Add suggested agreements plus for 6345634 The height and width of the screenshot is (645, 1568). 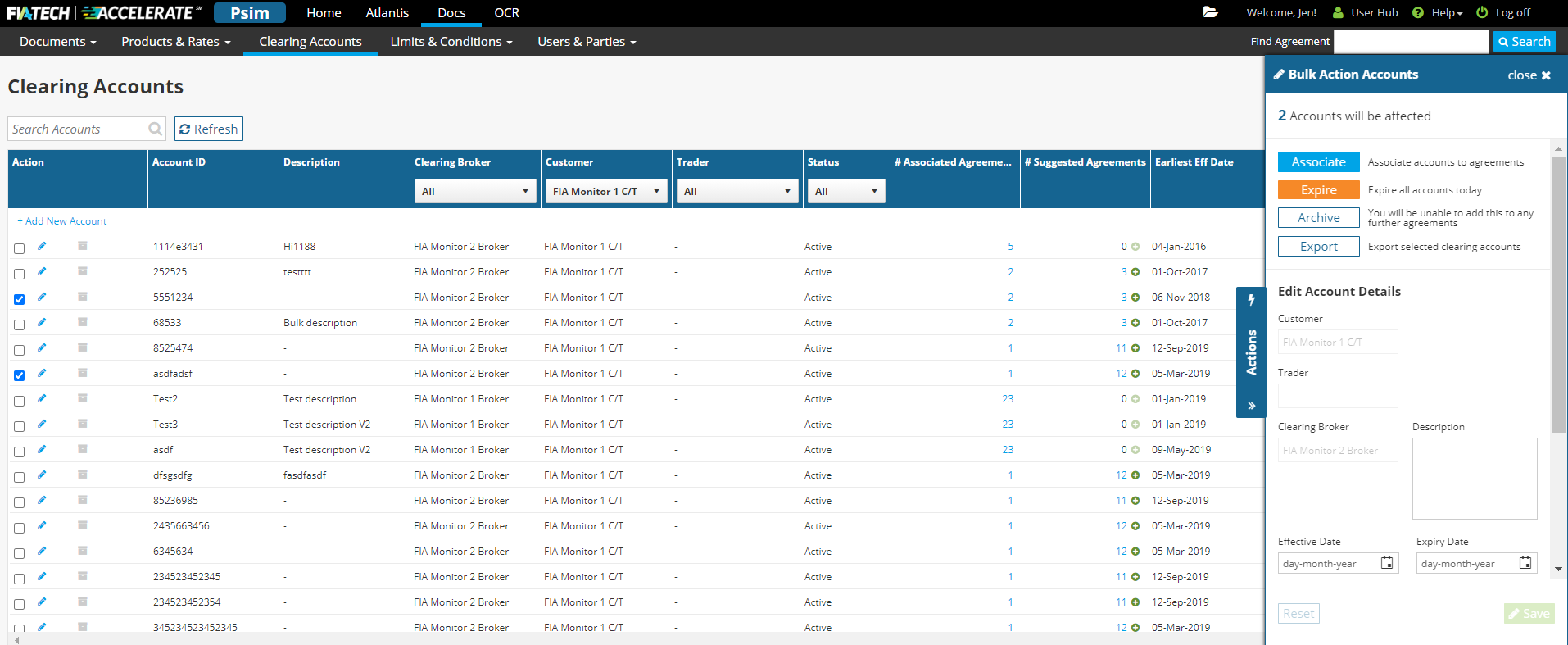point(1135,552)
